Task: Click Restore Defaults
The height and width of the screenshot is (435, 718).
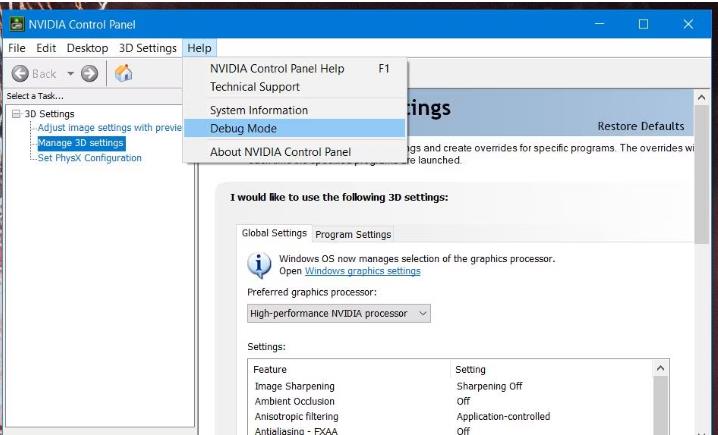Action: (x=641, y=126)
